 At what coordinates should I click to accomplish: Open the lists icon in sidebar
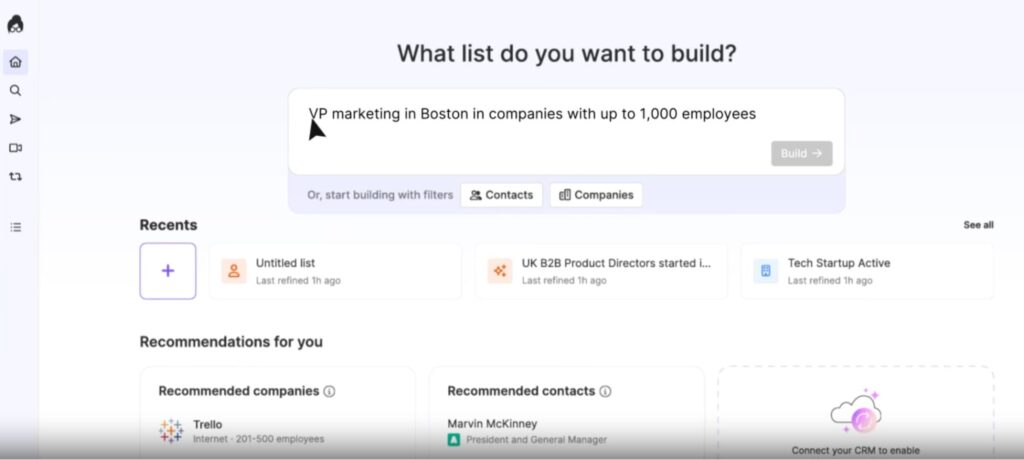click(x=16, y=227)
